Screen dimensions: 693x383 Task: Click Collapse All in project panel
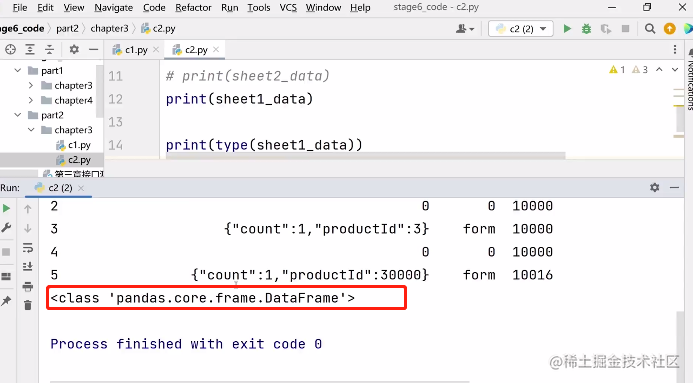49,49
